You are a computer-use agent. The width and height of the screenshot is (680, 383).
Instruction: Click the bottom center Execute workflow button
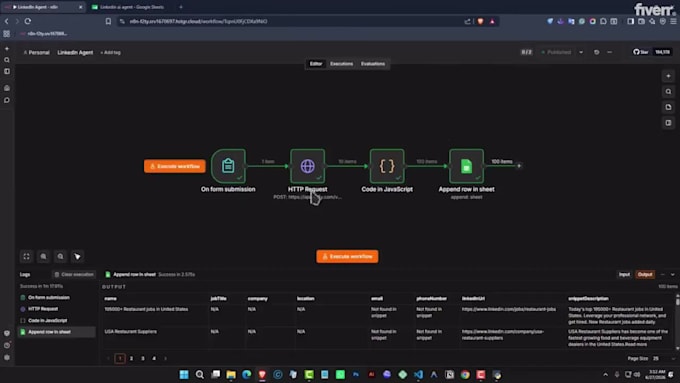[x=347, y=256]
